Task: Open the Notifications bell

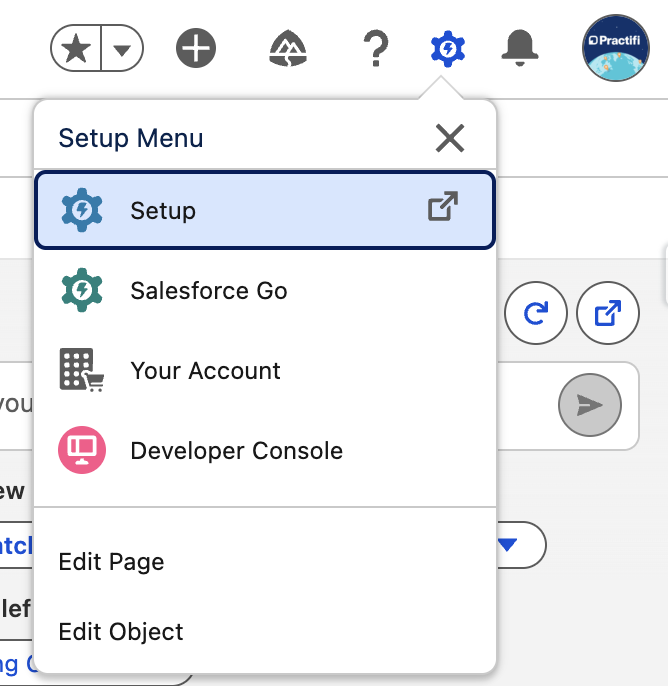Action: 519,48
